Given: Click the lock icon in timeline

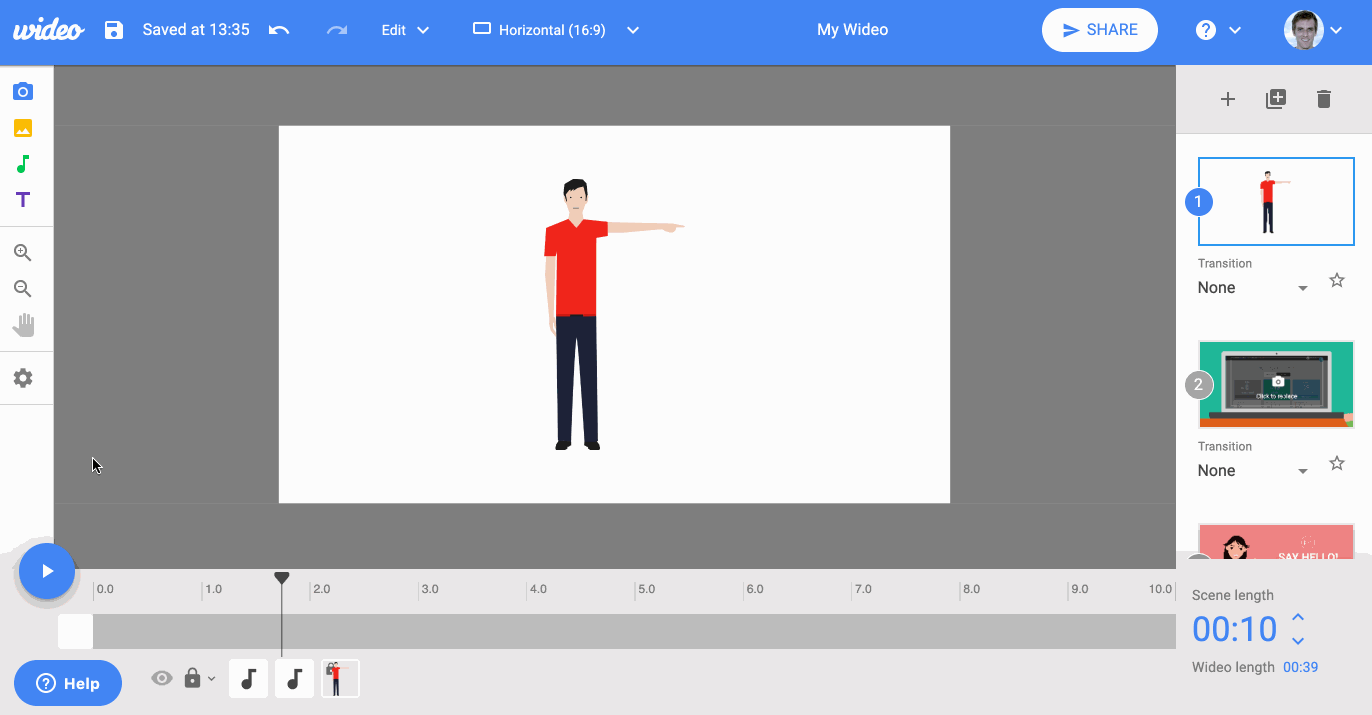Looking at the screenshot, I should (192, 678).
